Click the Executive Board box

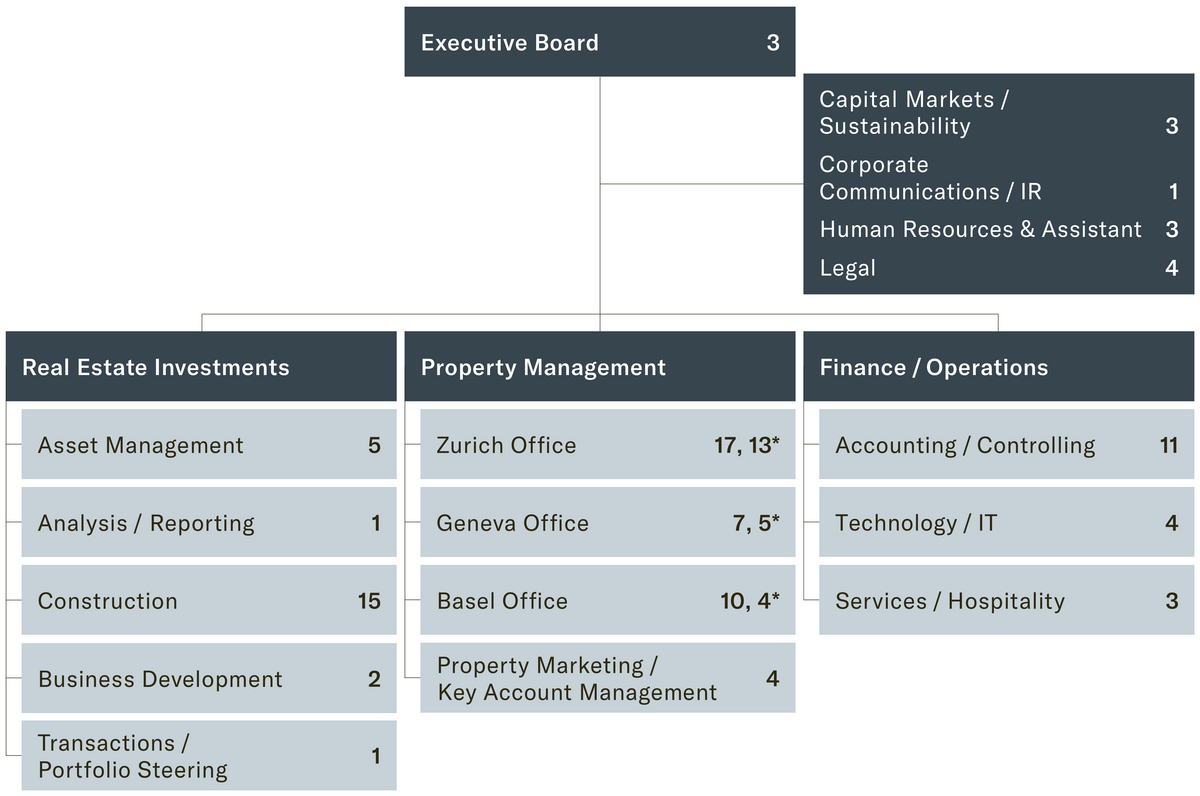pyautogui.click(x=599, y=43)
